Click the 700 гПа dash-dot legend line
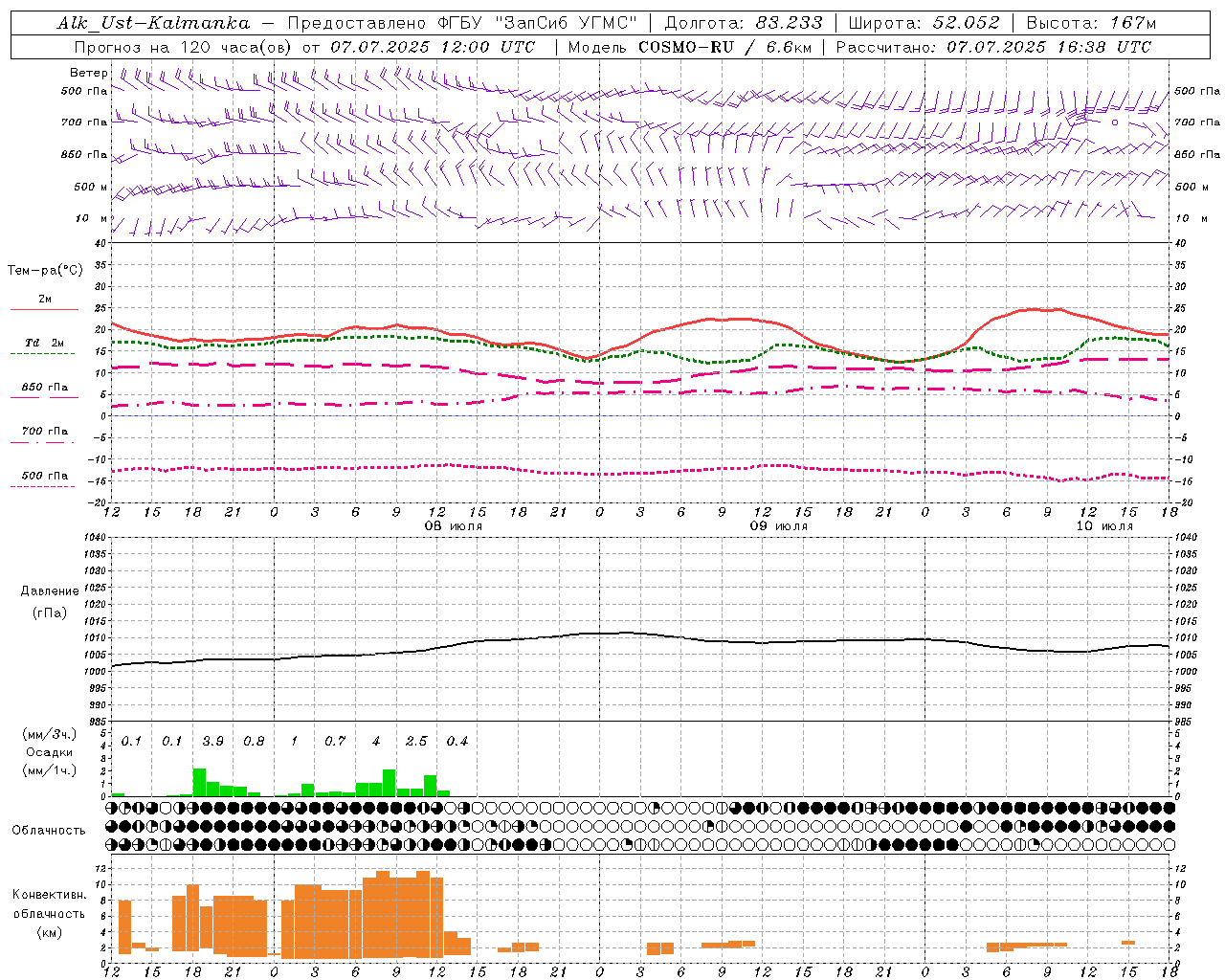Viewport: 1225px width, 980px height. tap(42, 442)
